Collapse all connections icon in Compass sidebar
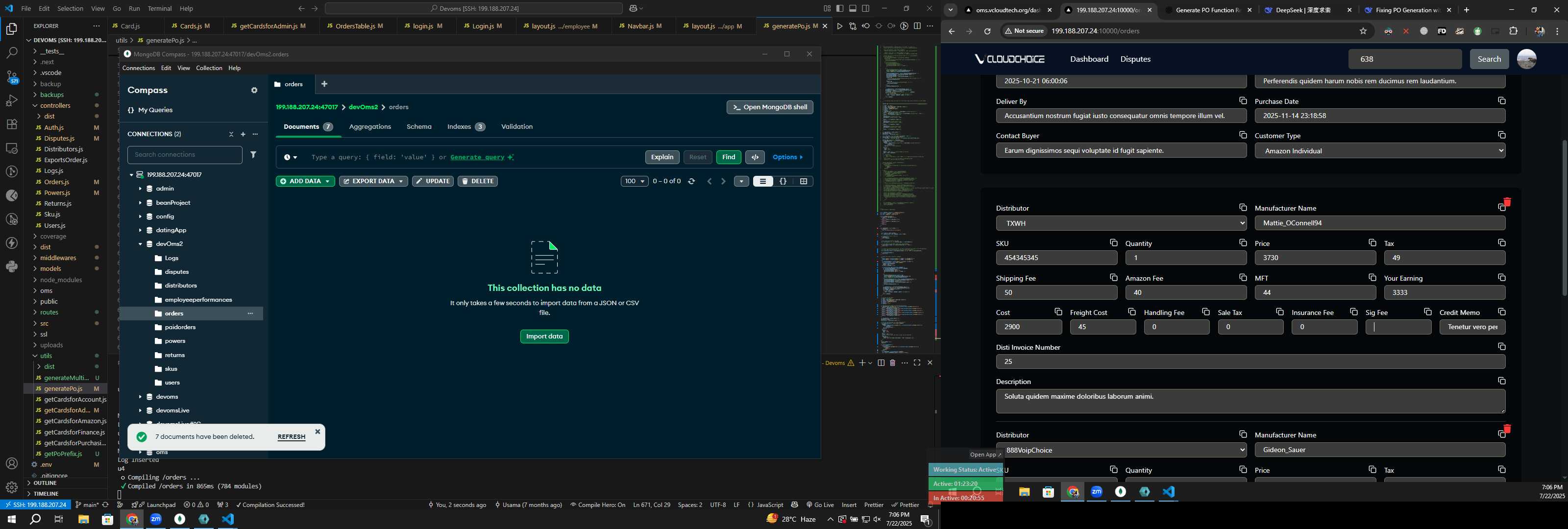Viewport: 1568px width, 529px height. [x=231, y=134]
